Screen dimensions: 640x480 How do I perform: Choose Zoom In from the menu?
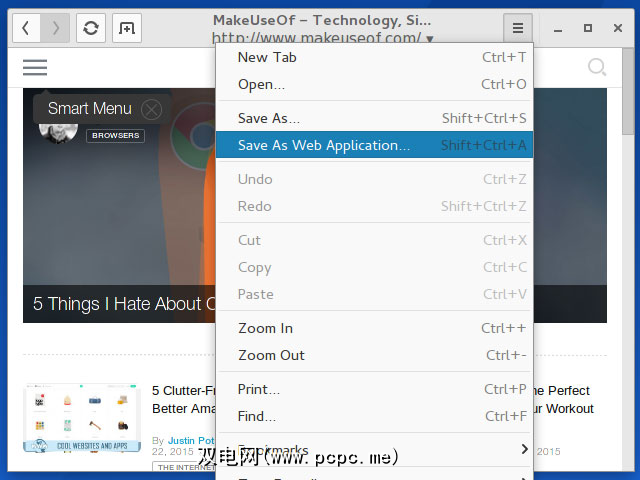(374, 328)
